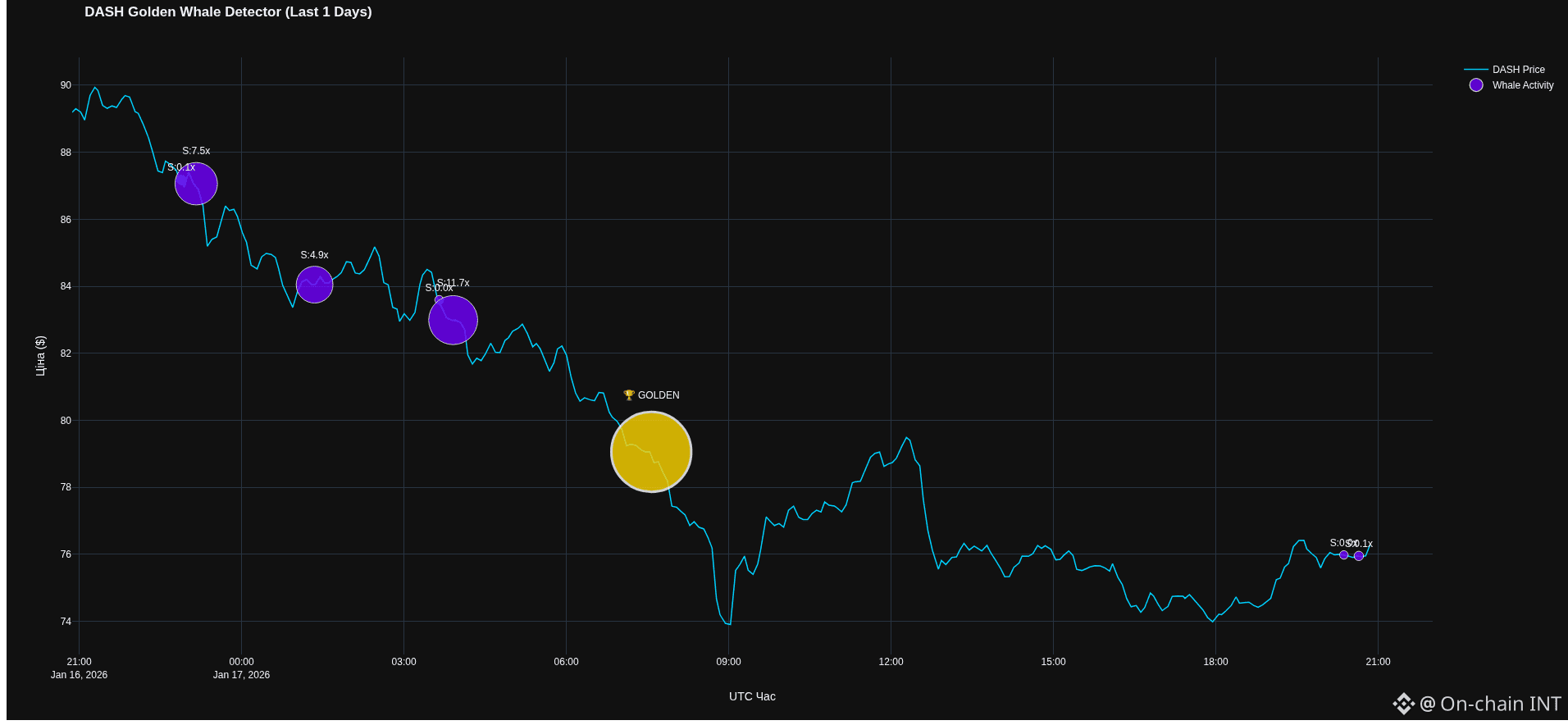Click the chart title DASH Golden Whale Detector
1568x725 pixels.
228,12
